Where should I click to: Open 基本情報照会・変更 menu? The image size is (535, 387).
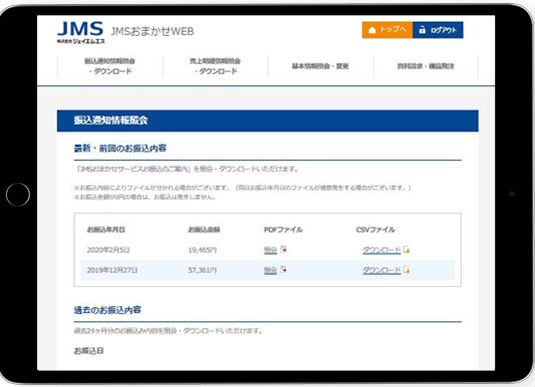320,66
